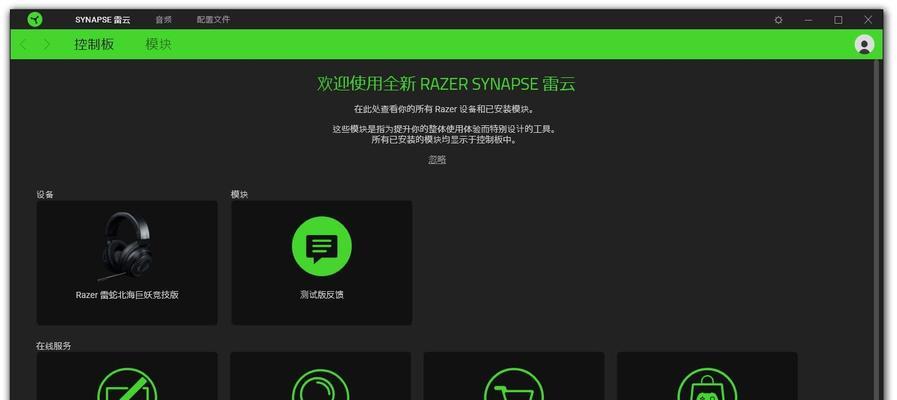
Task: Switch to the SYNAPSE 雷云 tab
Action: (x=102, y=19)
